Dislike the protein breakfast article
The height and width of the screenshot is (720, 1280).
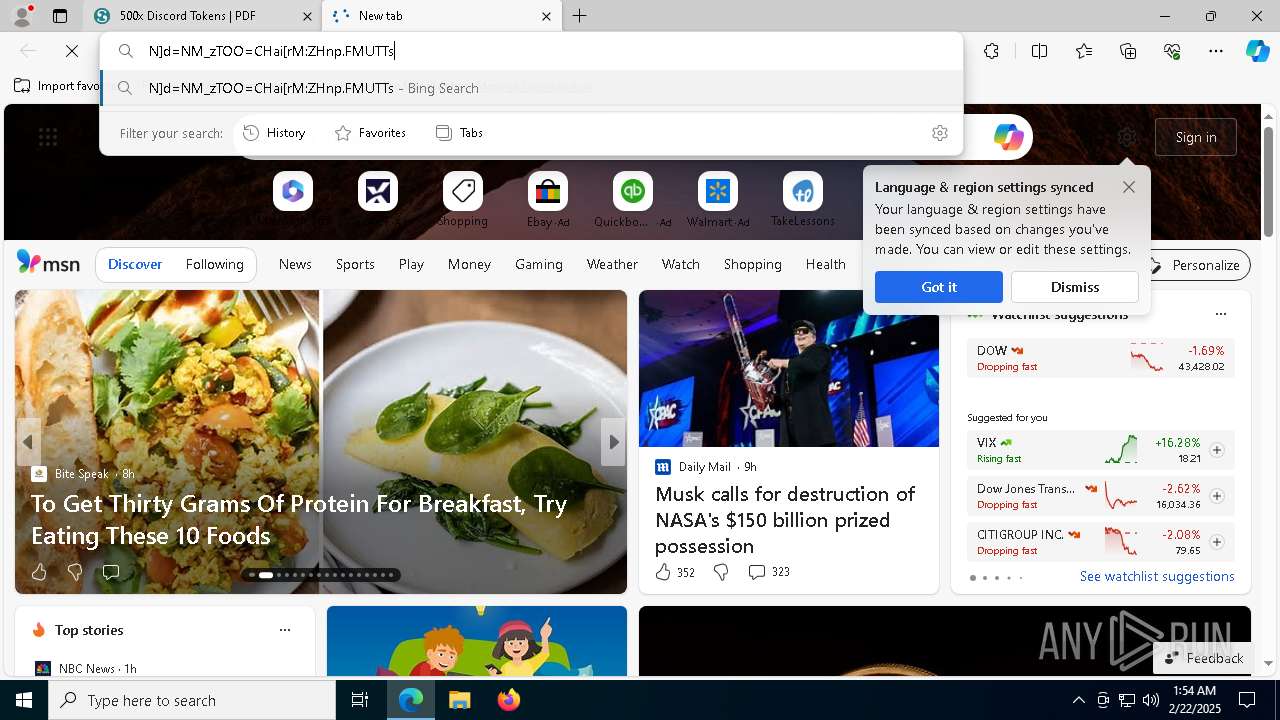coord(75,572)
